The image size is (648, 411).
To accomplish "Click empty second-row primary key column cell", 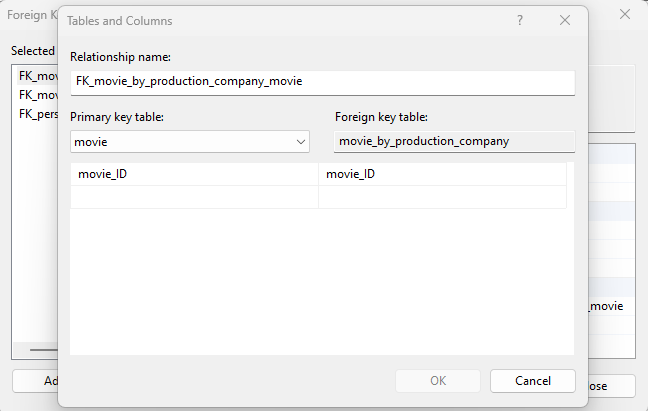I will tap(194, 197).
